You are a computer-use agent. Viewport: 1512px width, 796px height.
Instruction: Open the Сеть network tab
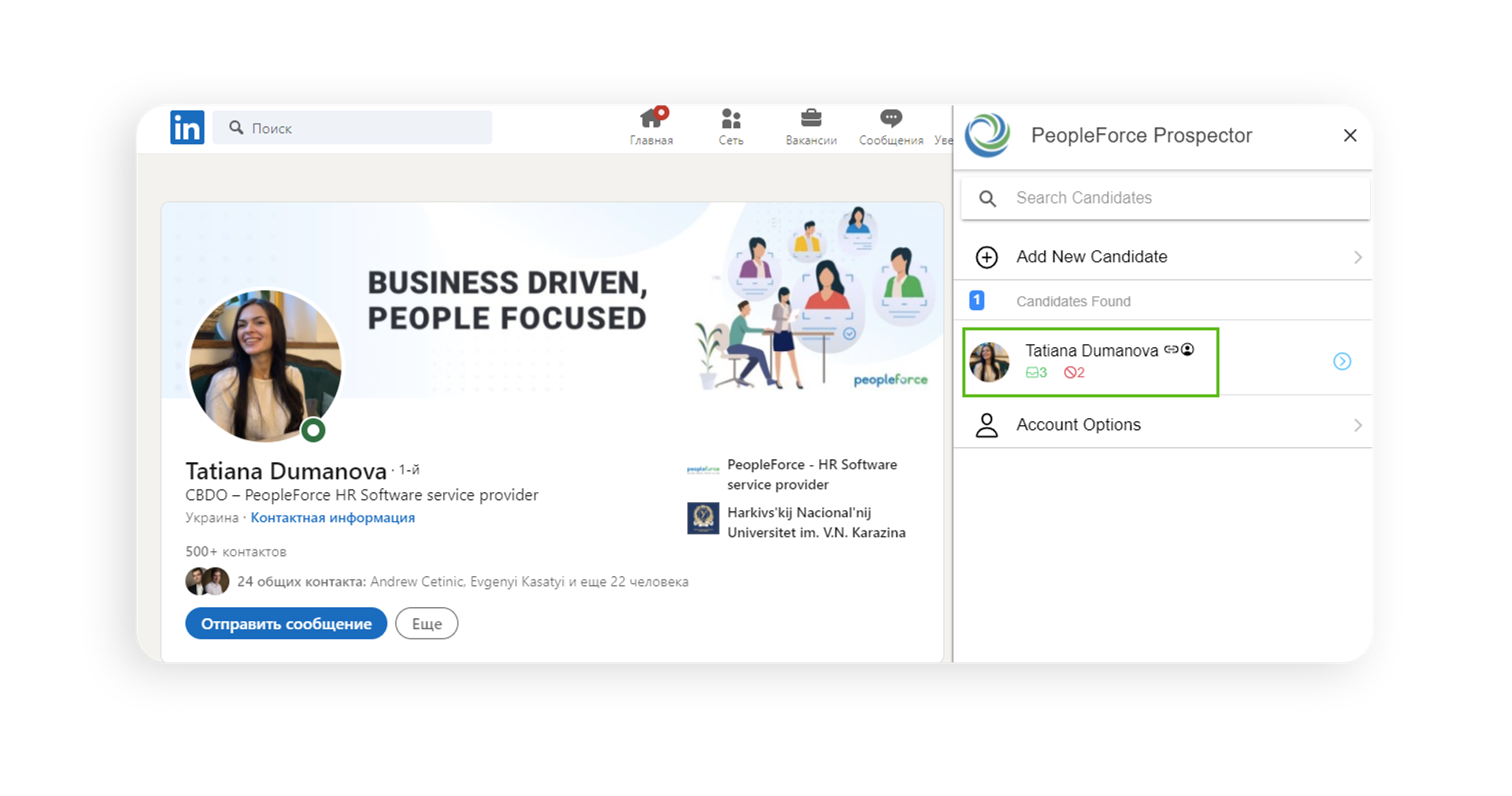(x=731, y=128)
